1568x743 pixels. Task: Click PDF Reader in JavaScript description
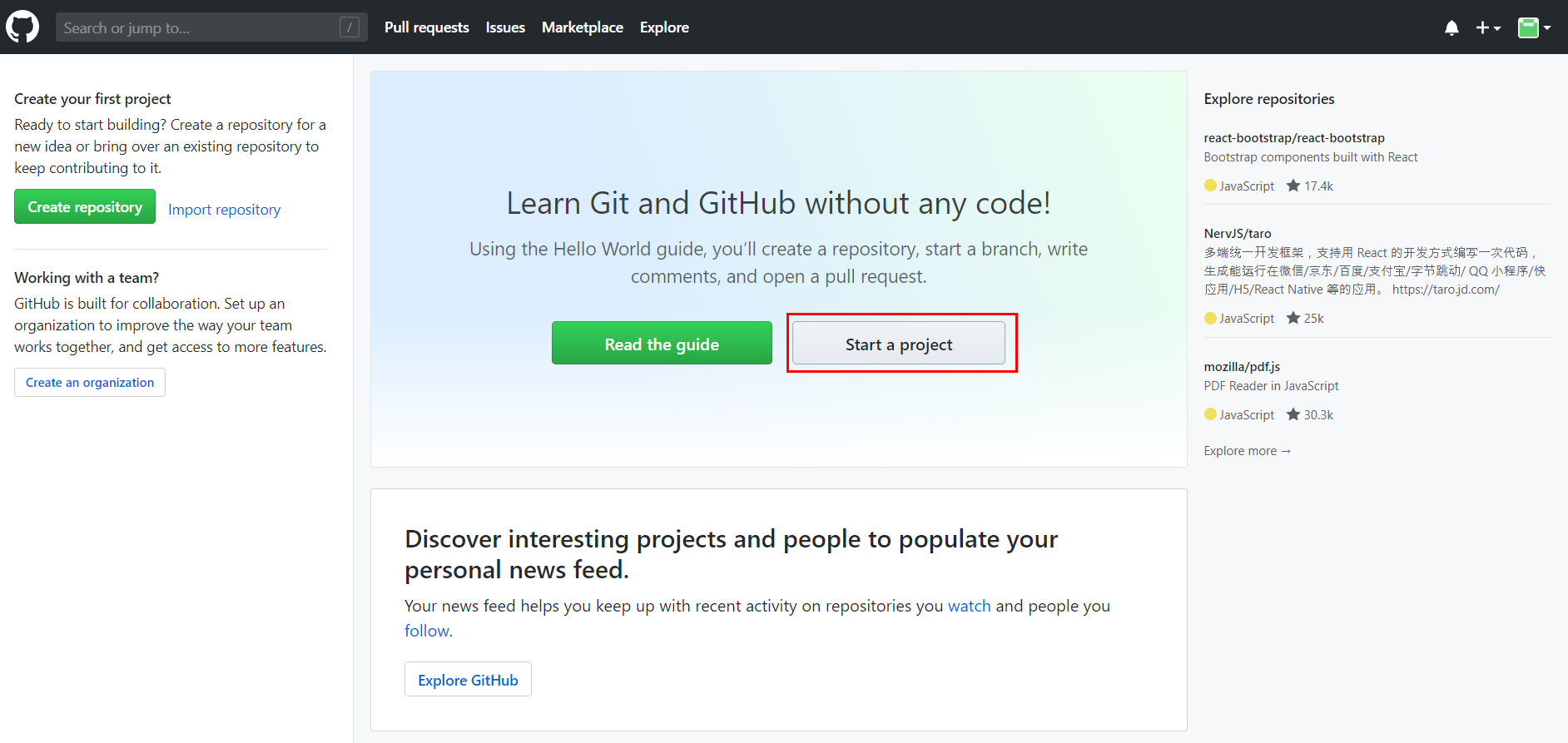pos(1271,386)
